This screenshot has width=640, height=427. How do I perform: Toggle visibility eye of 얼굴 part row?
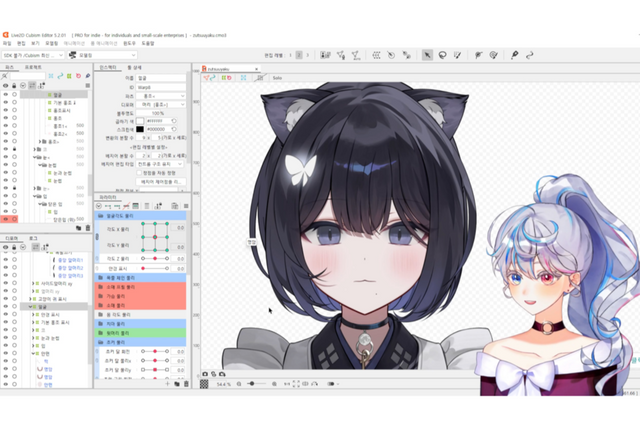[x=5, y=95]
